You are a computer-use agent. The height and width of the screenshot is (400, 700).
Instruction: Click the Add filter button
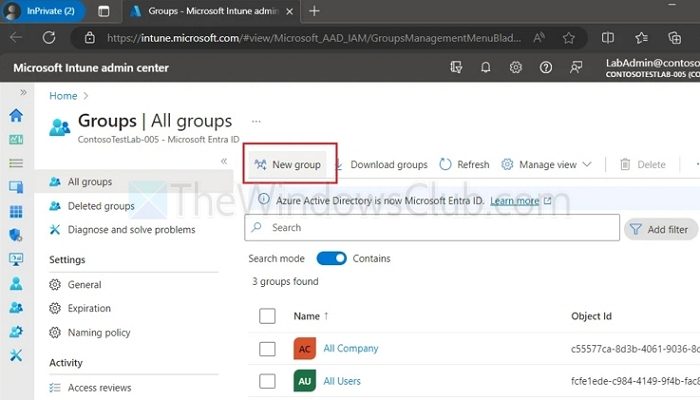click(660, 229)
